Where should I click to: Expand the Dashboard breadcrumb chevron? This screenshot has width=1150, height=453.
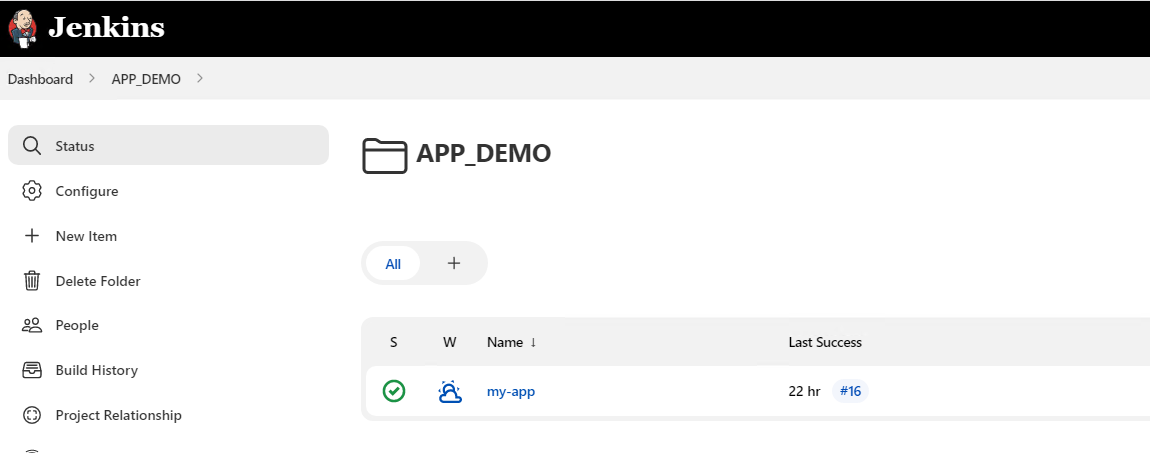tap(91, 79)
